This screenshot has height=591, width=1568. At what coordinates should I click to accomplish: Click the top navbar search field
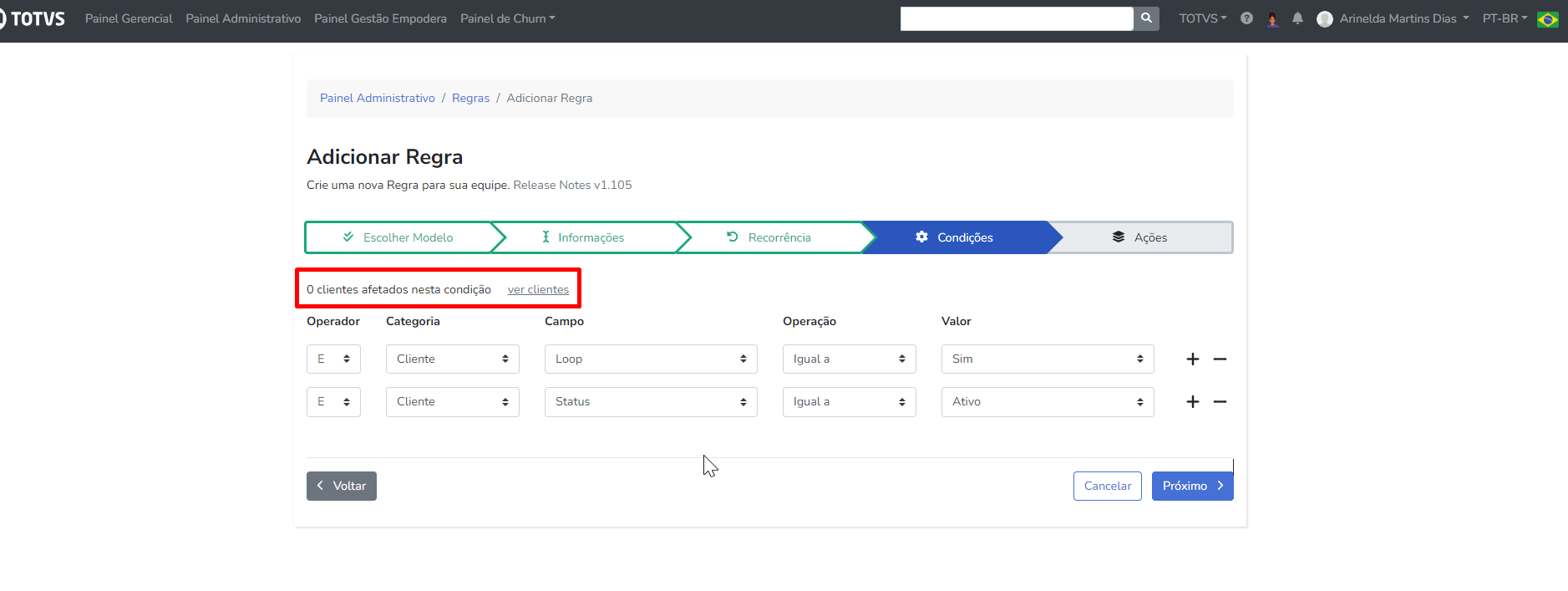pyautogui.click(x=1016, y=18)
